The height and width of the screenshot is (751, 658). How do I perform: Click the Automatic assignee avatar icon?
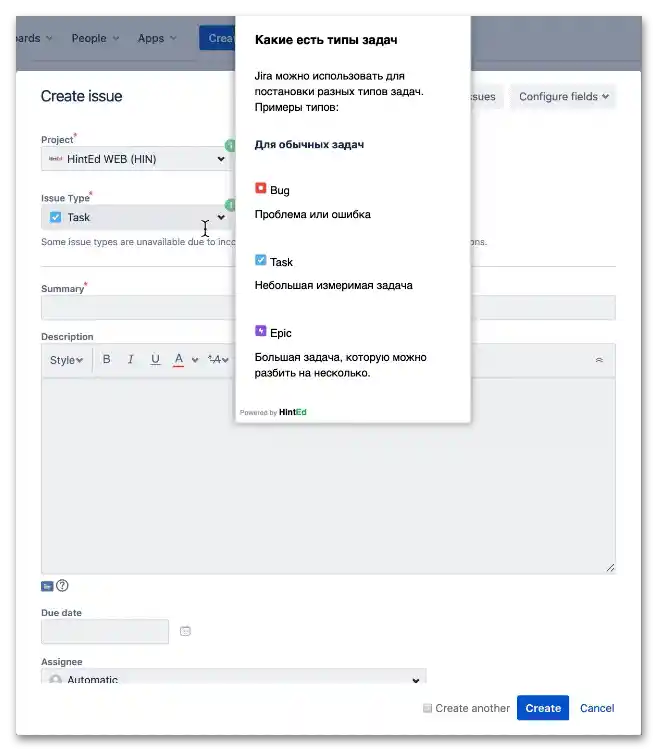(56, 680)
